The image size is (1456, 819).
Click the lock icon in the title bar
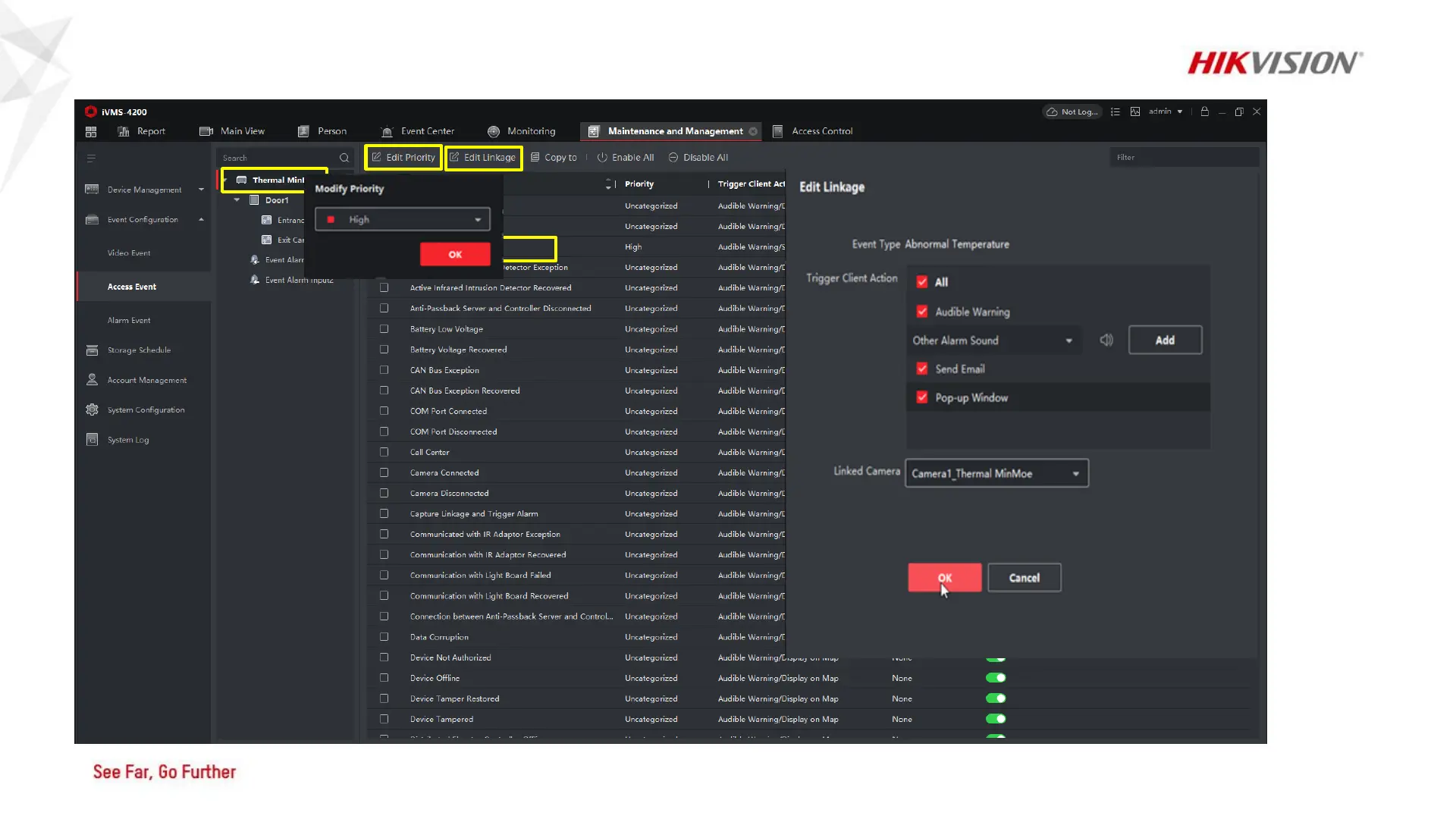(x=1204, y=111)
